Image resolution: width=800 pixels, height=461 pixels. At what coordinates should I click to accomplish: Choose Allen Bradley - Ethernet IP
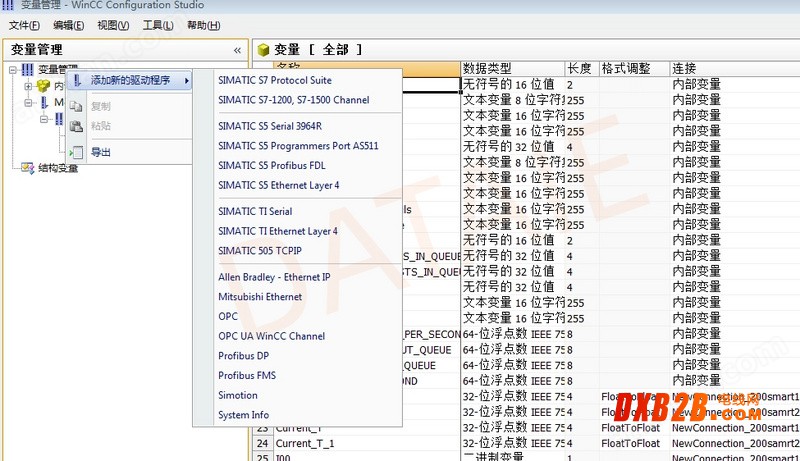pos(274,277)
